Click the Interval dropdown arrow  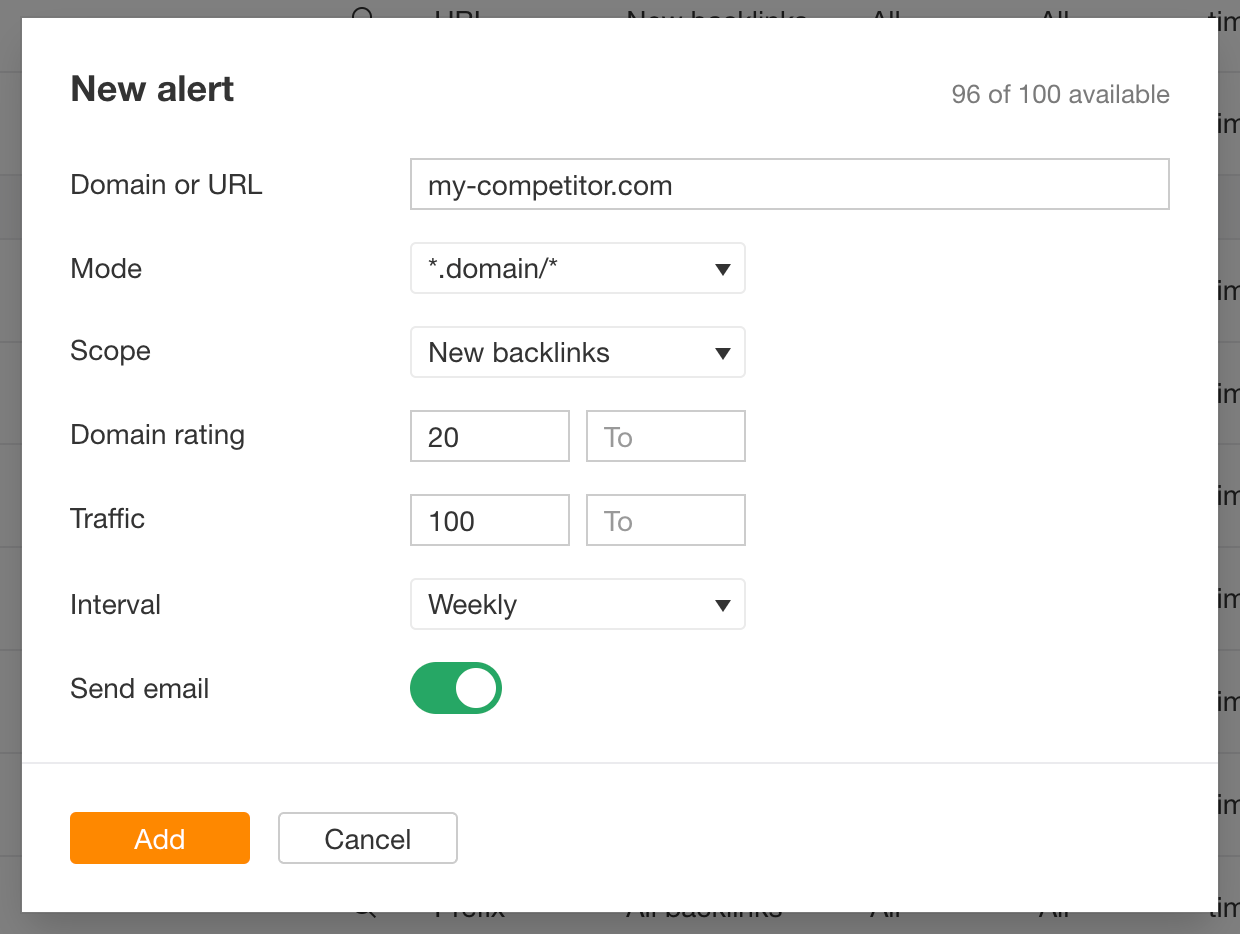723,604
